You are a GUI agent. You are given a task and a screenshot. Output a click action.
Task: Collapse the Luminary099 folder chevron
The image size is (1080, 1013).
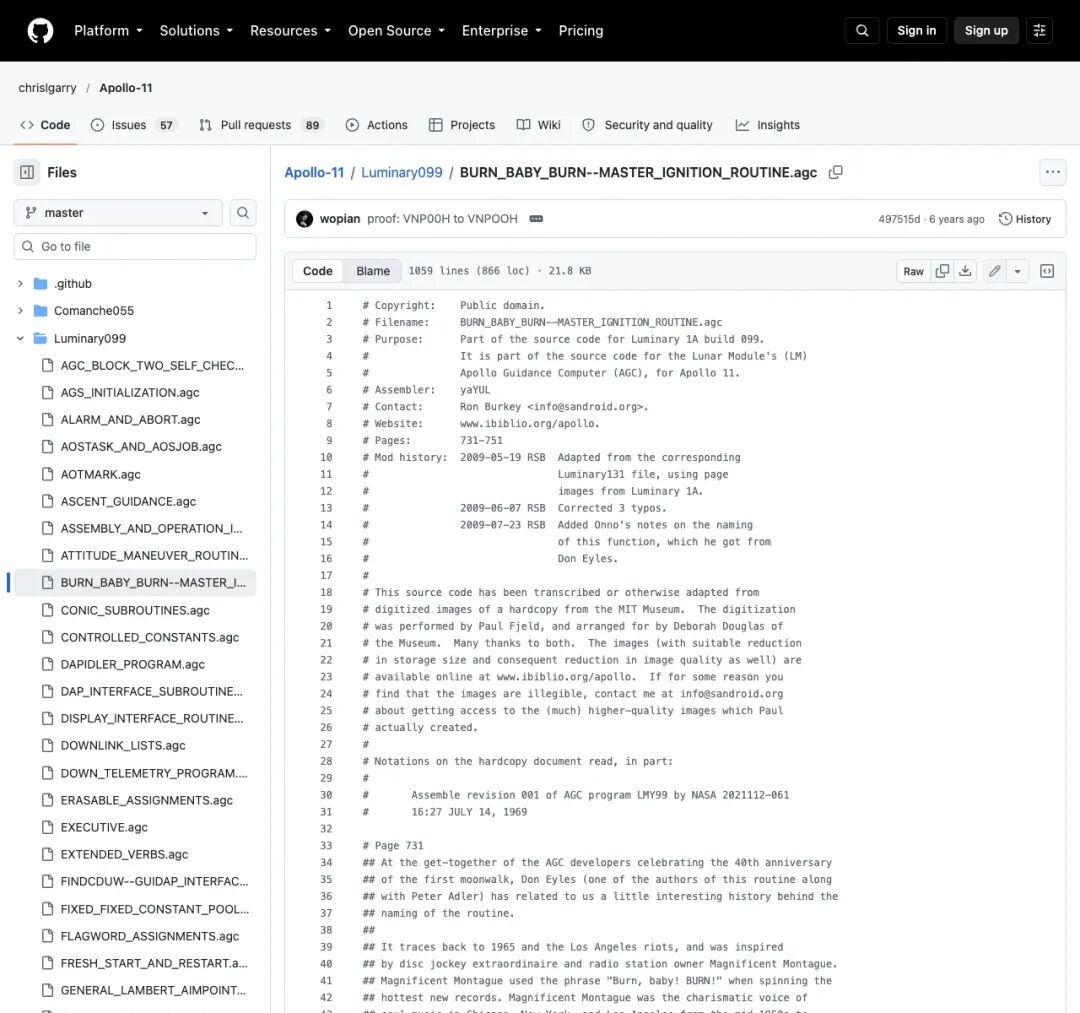click(x=20, y=338)
